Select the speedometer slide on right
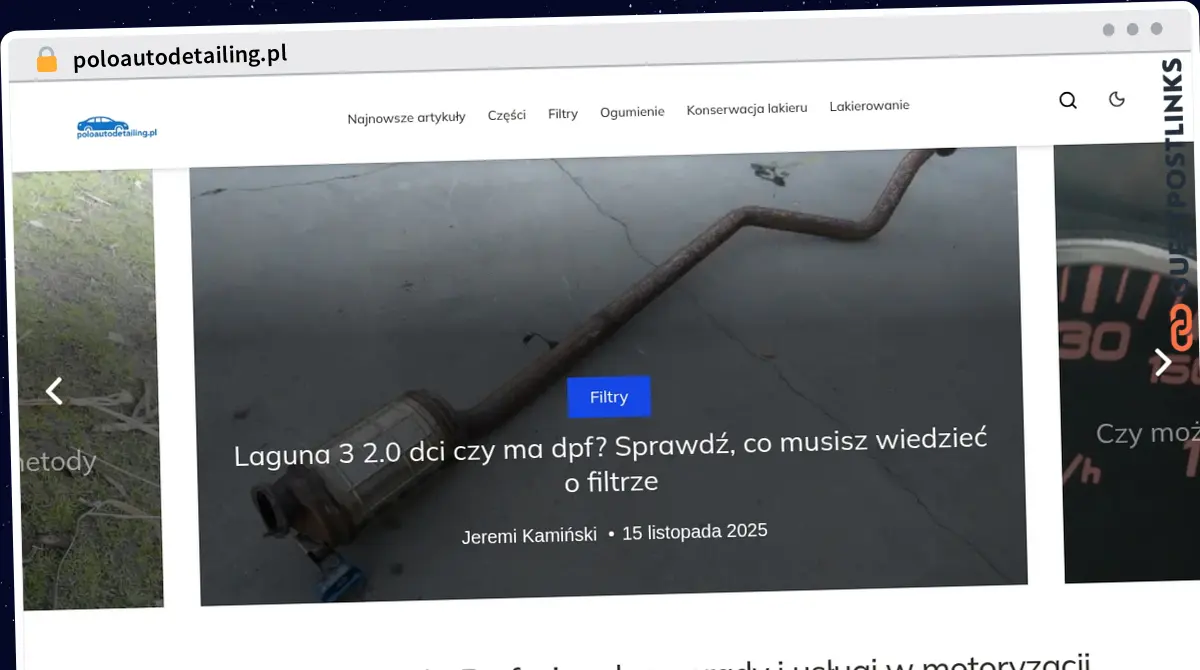Screen dimensions: 1200x670 [x=1127, y=362]
